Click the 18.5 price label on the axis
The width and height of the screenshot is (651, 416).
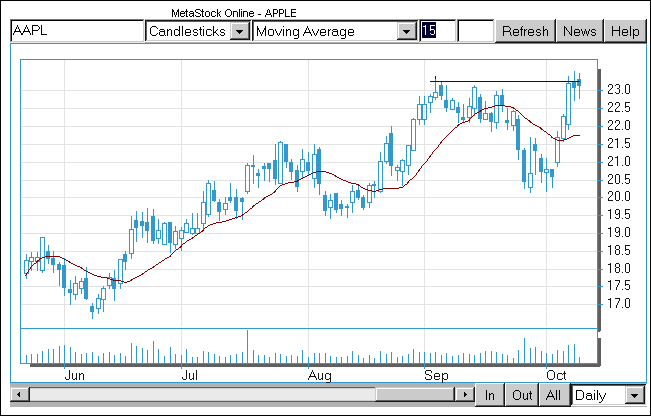[x=619, y=250]
